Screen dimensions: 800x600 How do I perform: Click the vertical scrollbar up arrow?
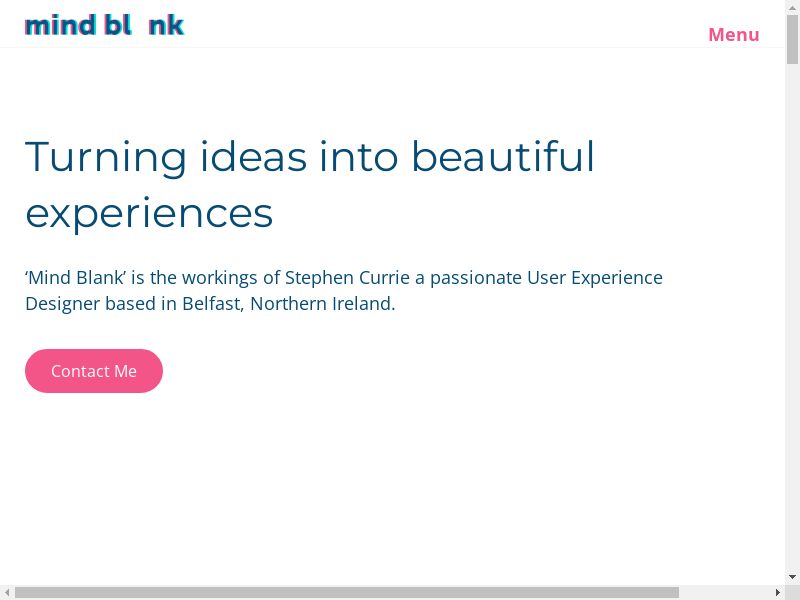point(792,8)
